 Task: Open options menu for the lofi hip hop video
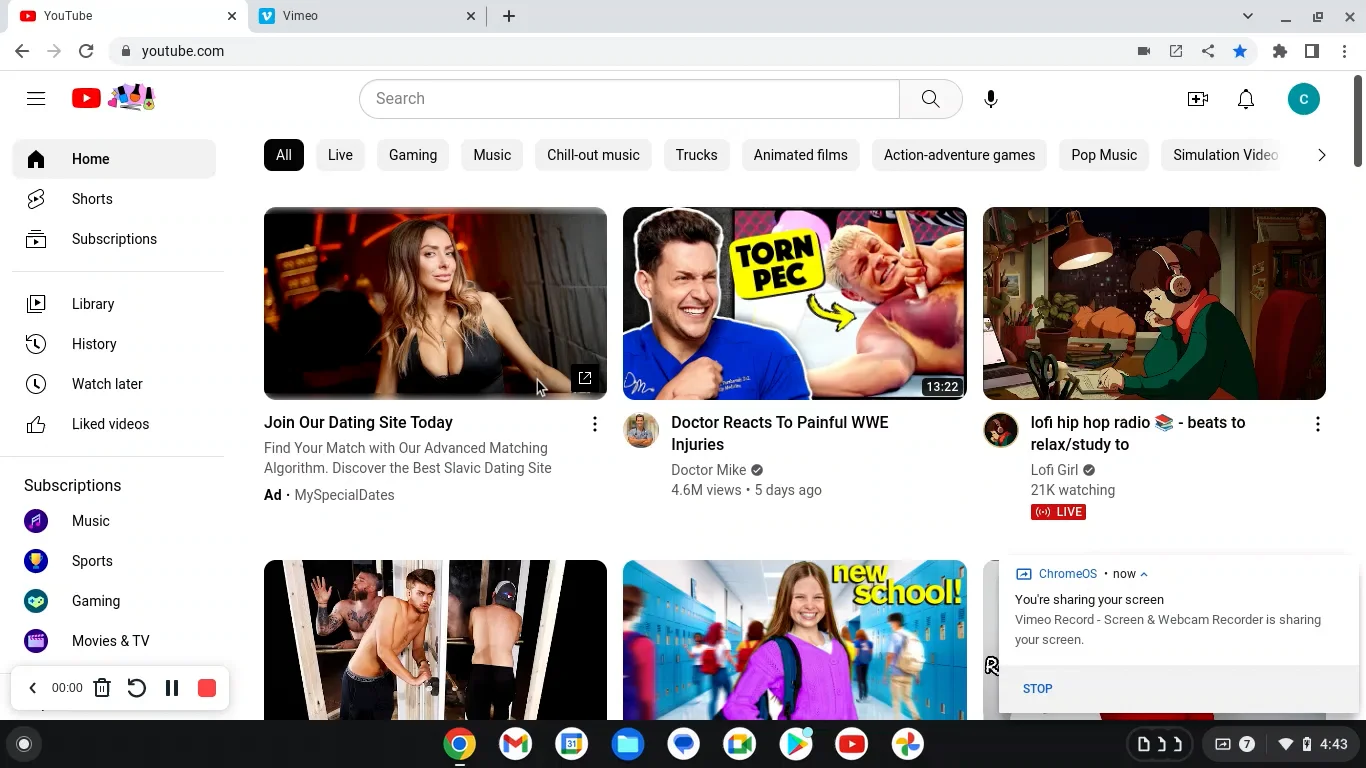tap(1317, 424)
